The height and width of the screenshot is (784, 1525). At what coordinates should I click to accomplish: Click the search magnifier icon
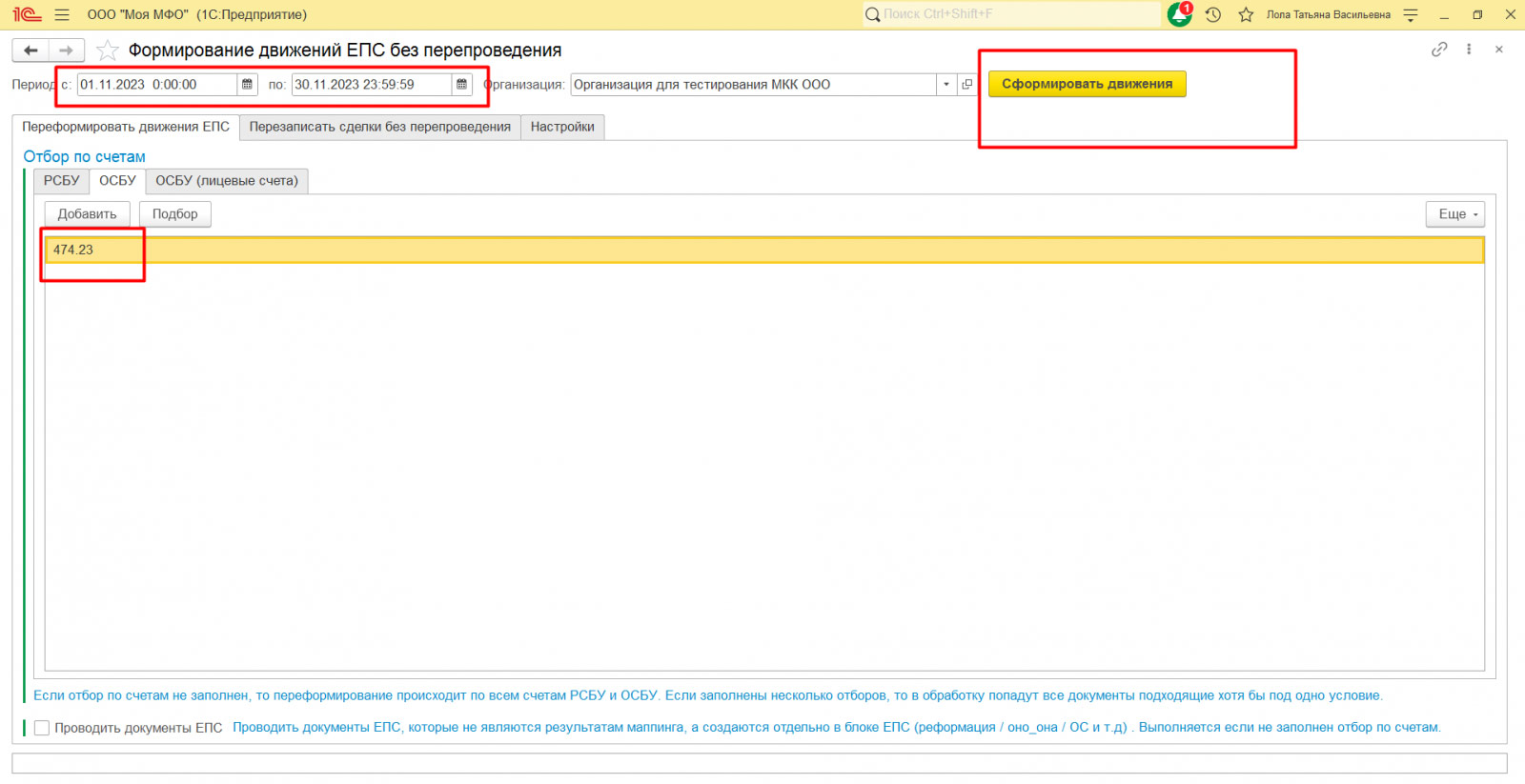point(872,14)
